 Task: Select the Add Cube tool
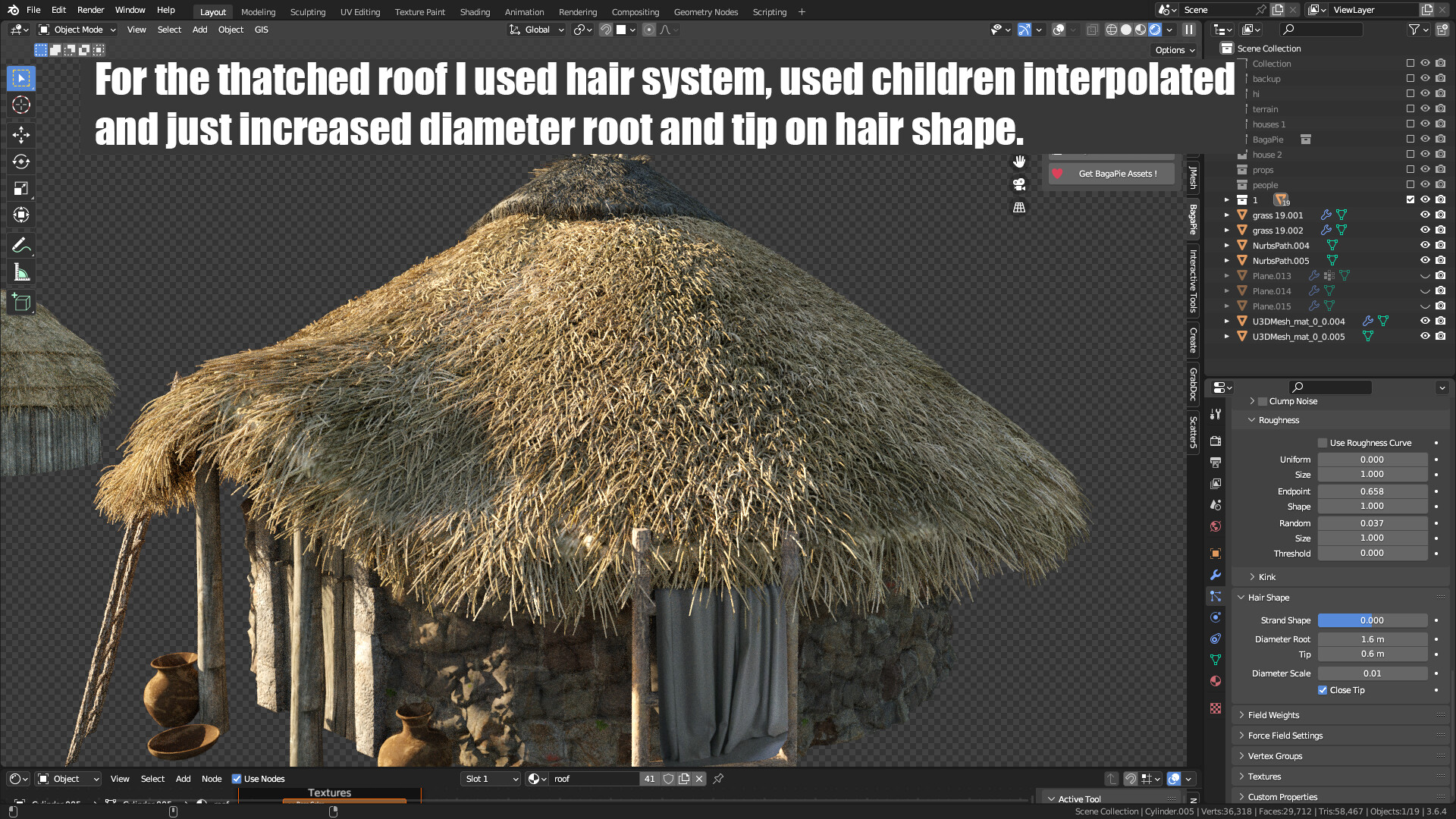click(x=21, y=303)
